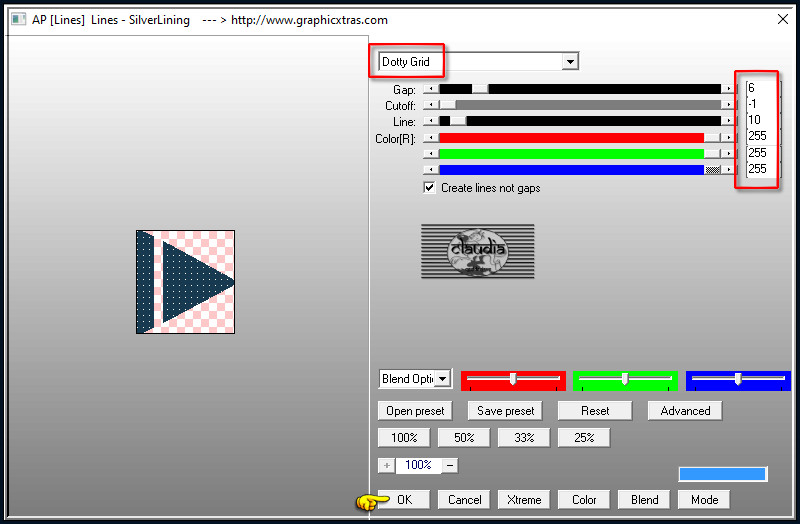Click the Save preset button

(x=505, y=411)
